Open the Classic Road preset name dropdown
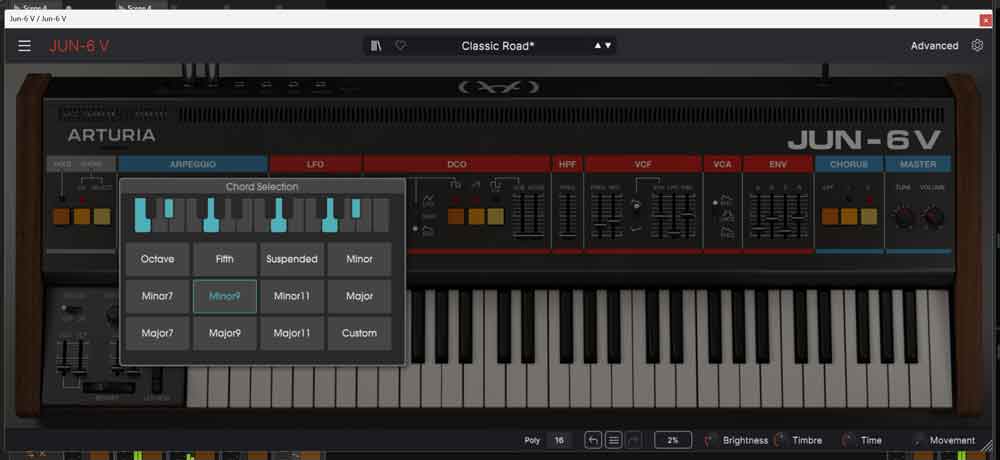The image size is (1000, 460). tap(497, 46)
